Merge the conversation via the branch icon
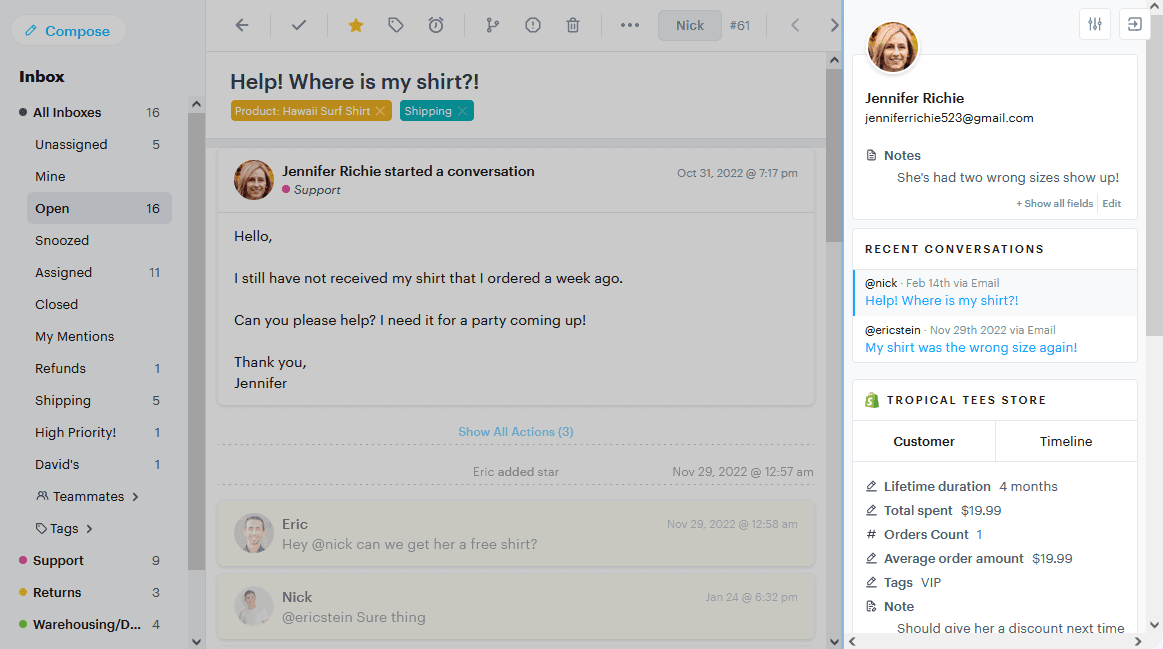 (492, 25)
